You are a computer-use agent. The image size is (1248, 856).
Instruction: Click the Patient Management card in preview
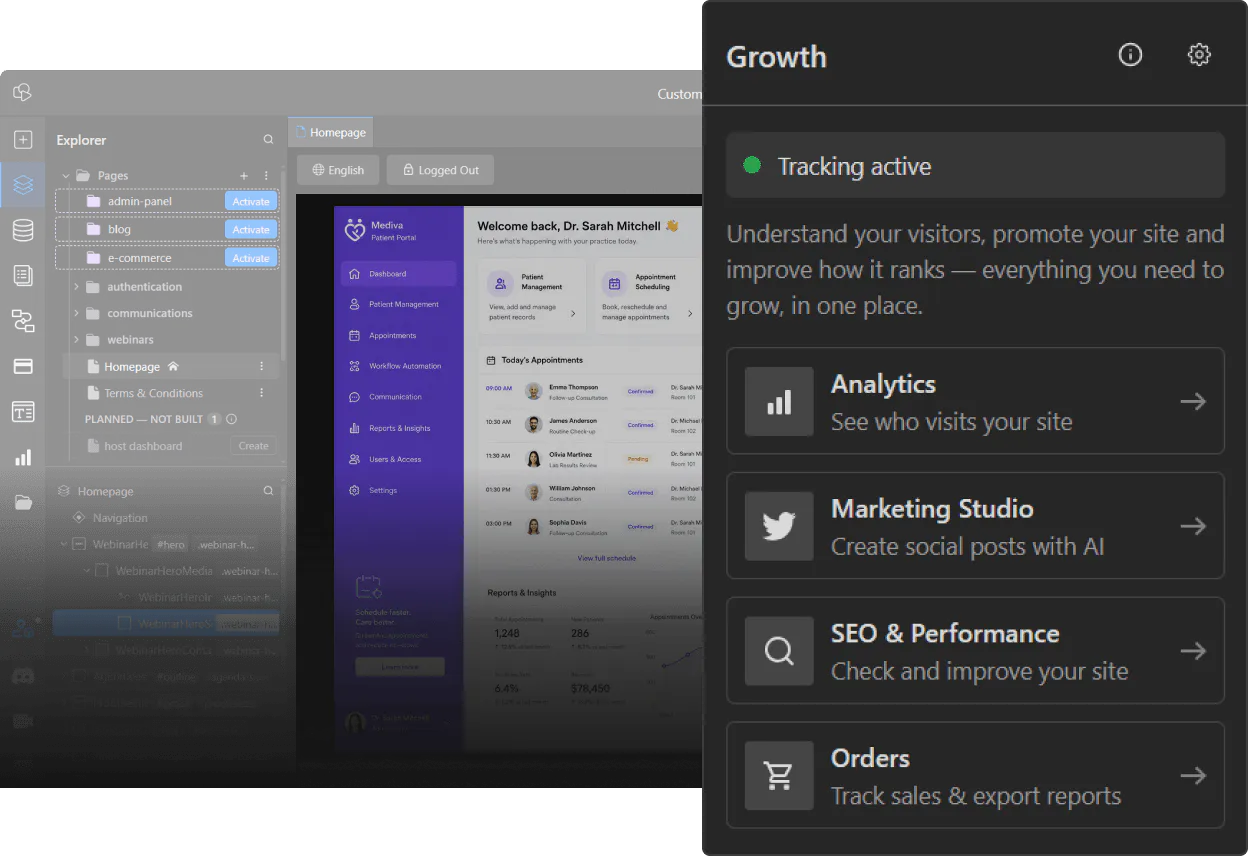532,295
